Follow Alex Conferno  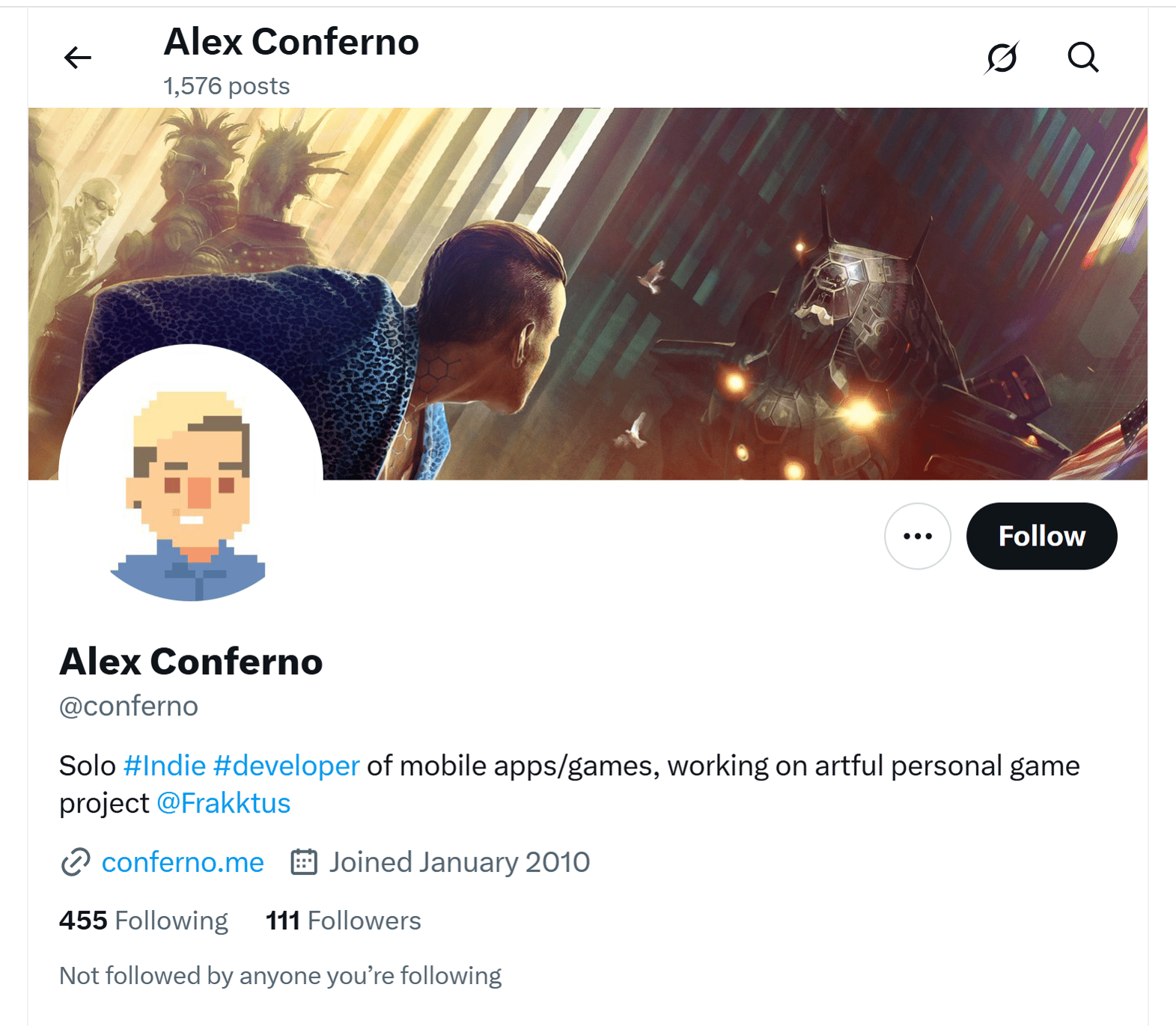click(x=1041, y=536)
